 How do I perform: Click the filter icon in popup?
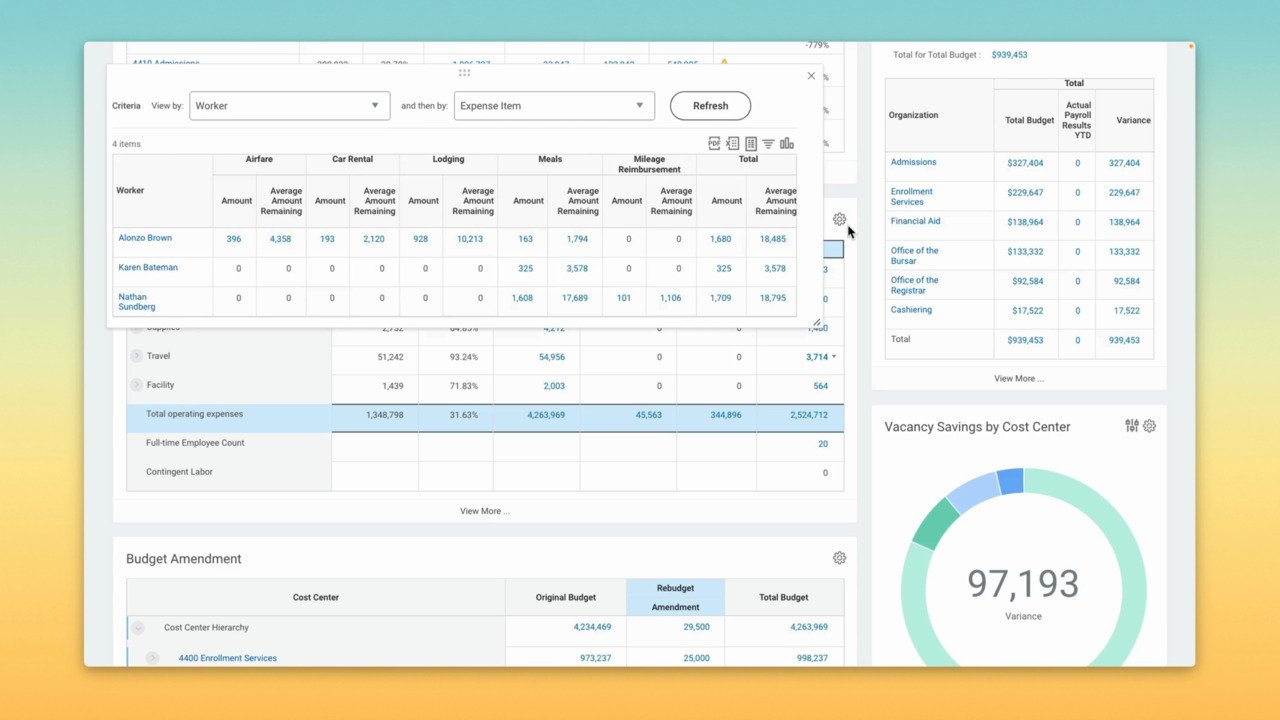(x=768, y=144)
